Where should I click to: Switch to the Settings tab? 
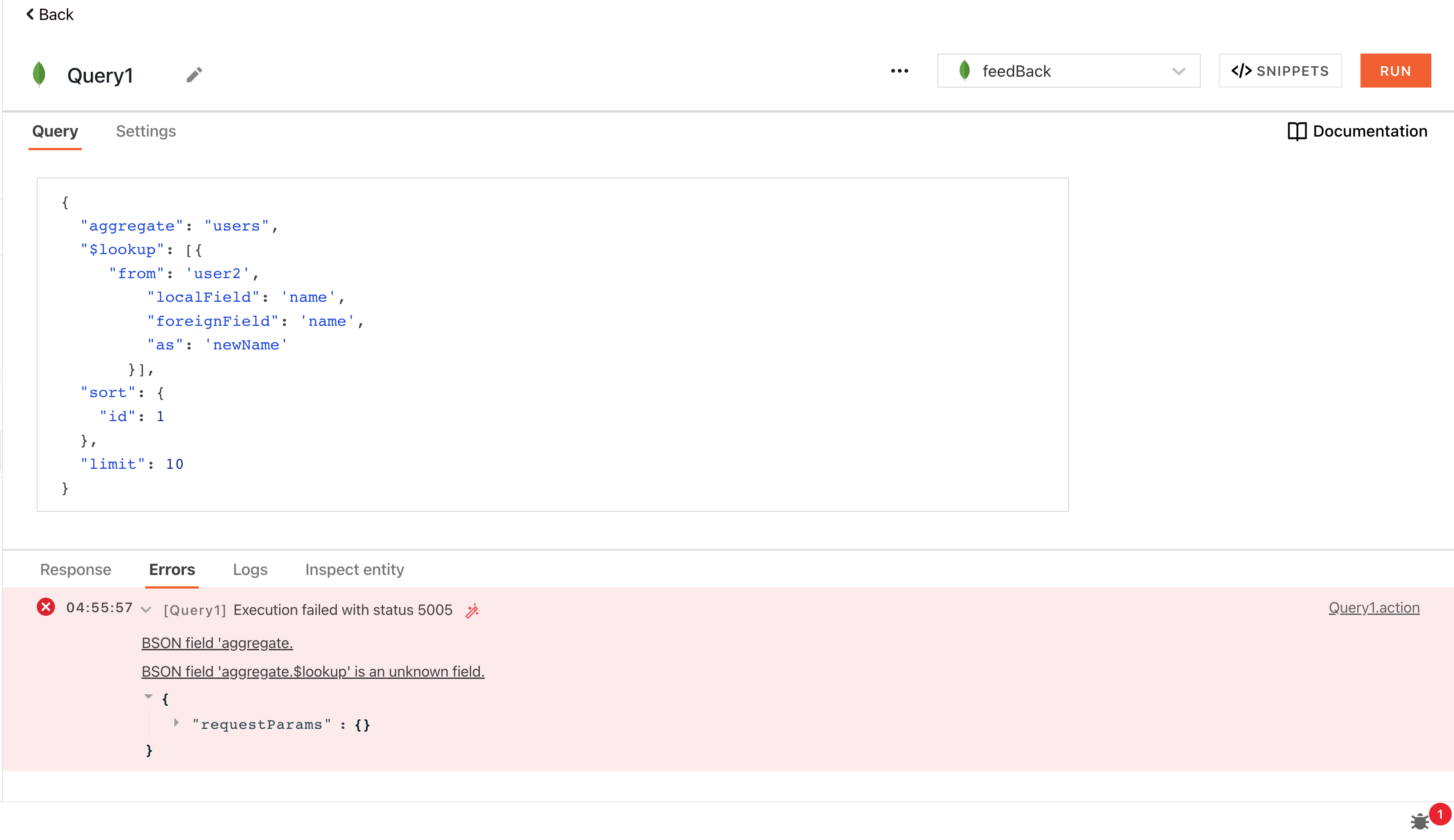[x=146, y=132]
